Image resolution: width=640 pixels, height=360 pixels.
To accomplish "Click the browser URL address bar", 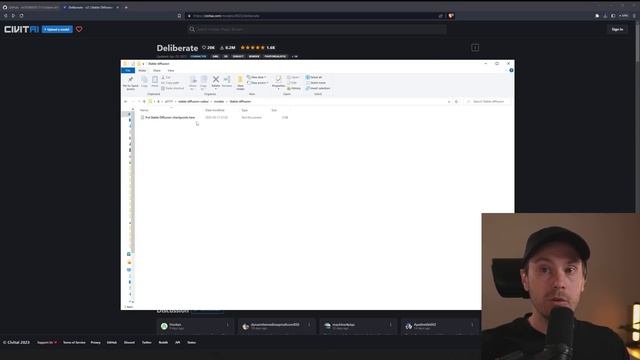I will [312, 16].
